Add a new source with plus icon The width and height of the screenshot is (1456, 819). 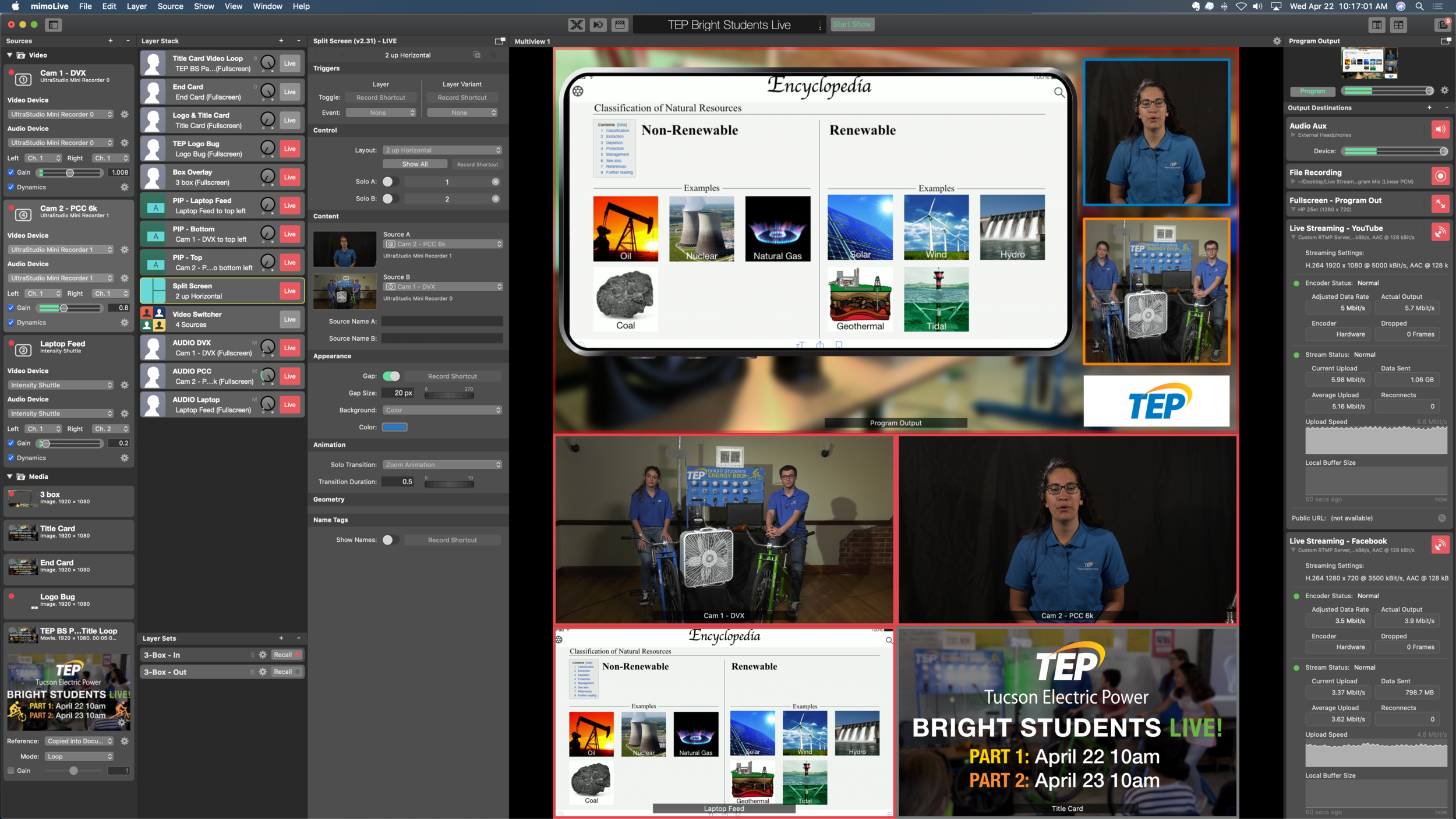pyautogui.click(x=110, y=41)
